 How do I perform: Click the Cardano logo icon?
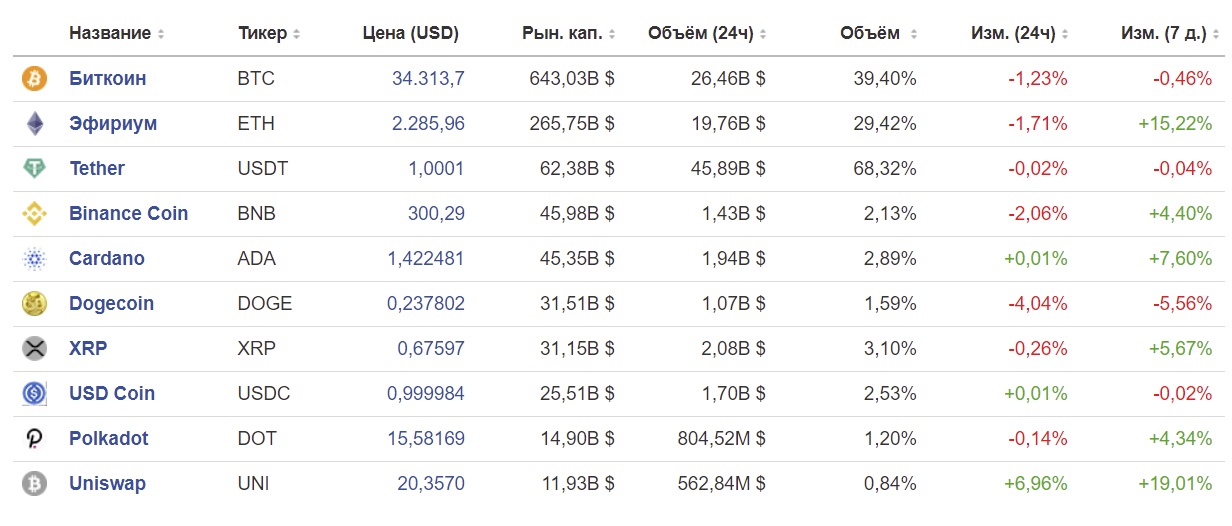click(34, 259)
